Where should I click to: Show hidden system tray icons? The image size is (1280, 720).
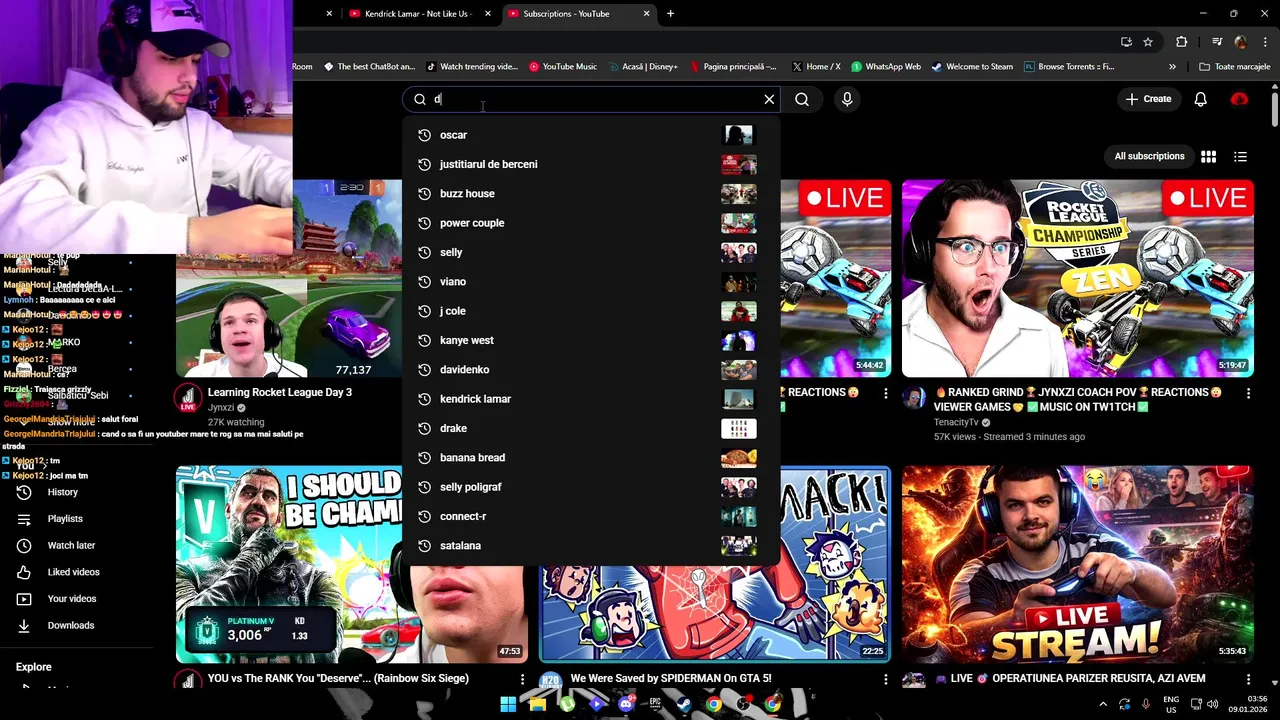(1103, 704)
